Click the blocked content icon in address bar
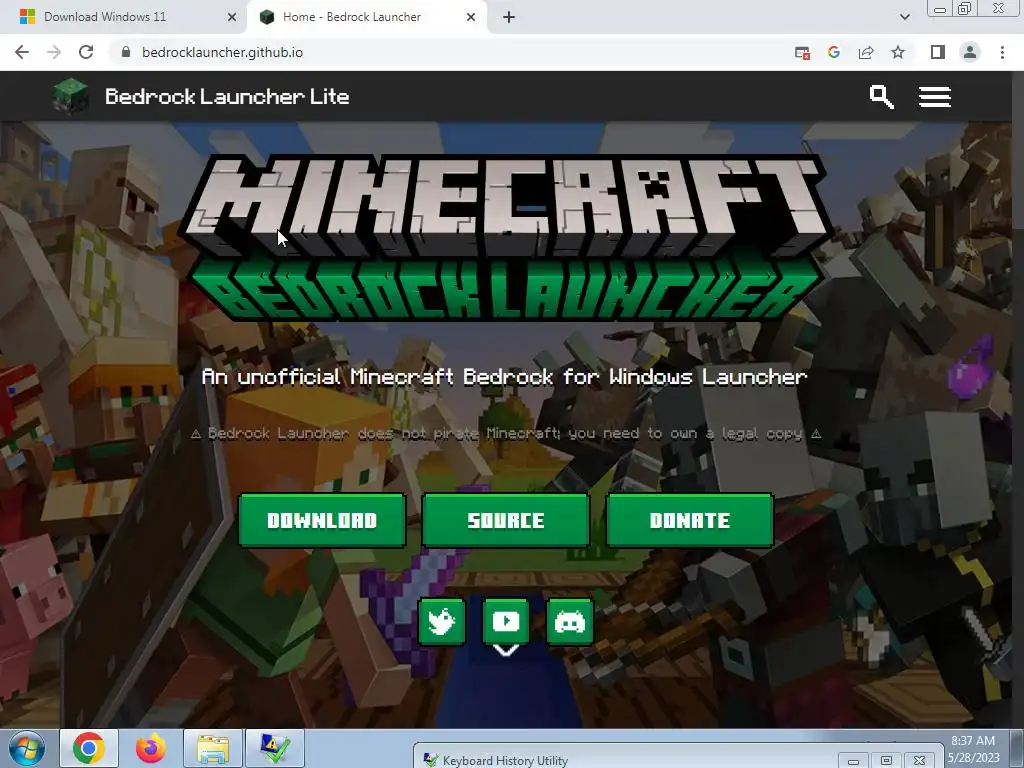 [803, 53]
